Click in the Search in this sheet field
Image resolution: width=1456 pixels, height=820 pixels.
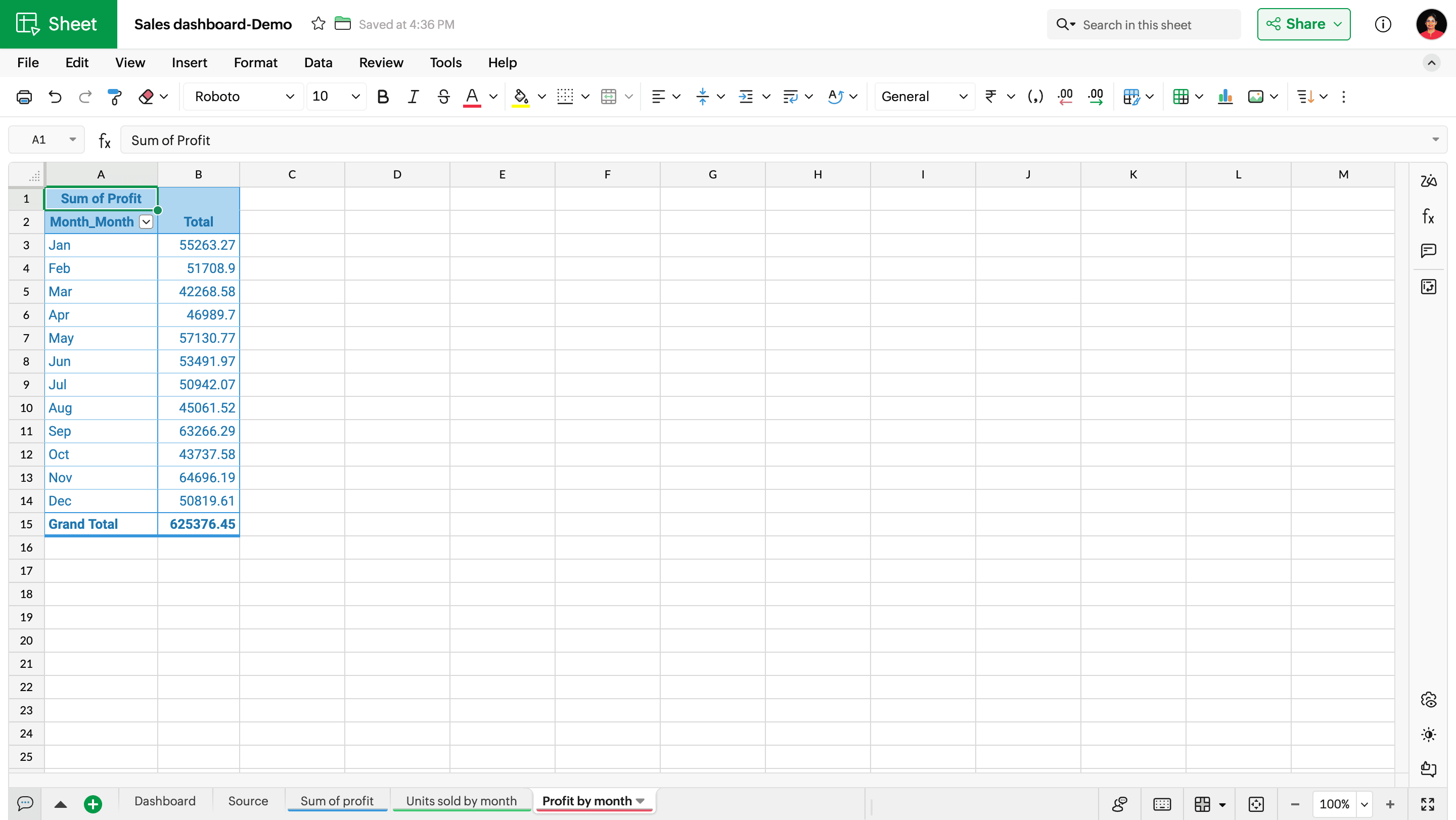1144,24
